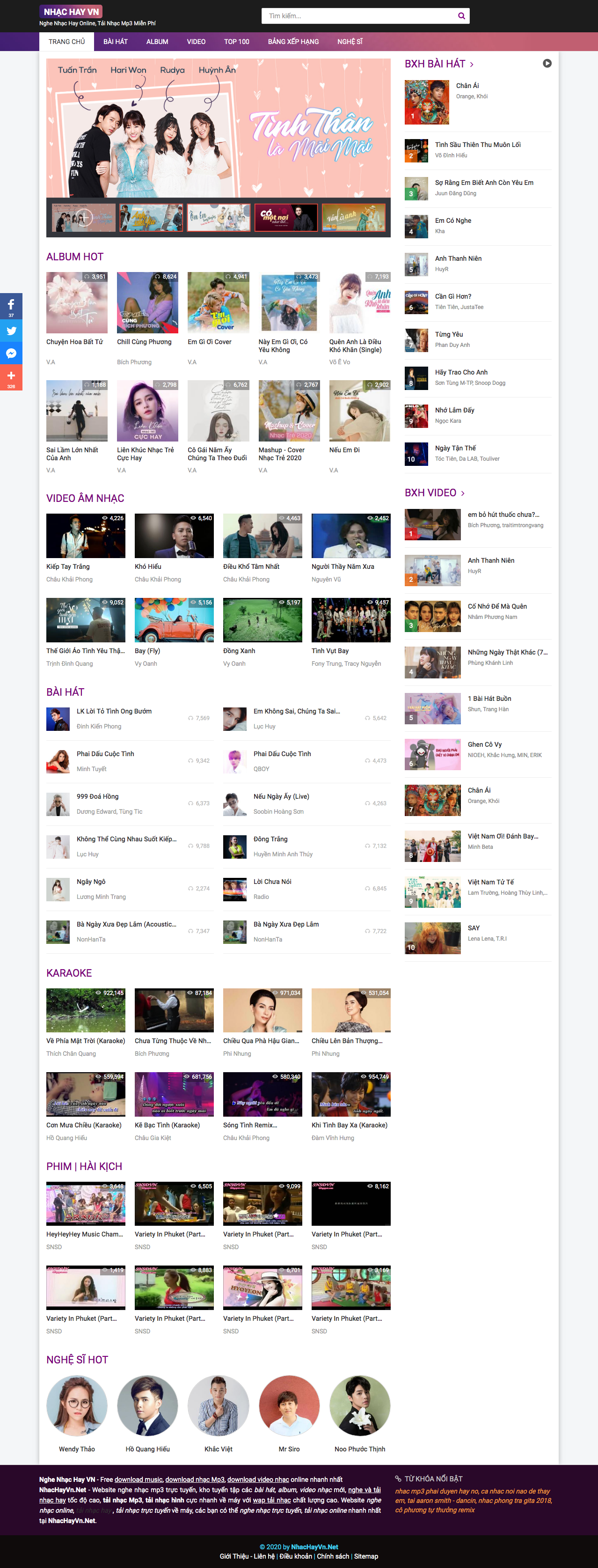Type in the Tìm kiếm search box
The height and width of the screenshot is (1568, 598).
click(x=359, y=16)
